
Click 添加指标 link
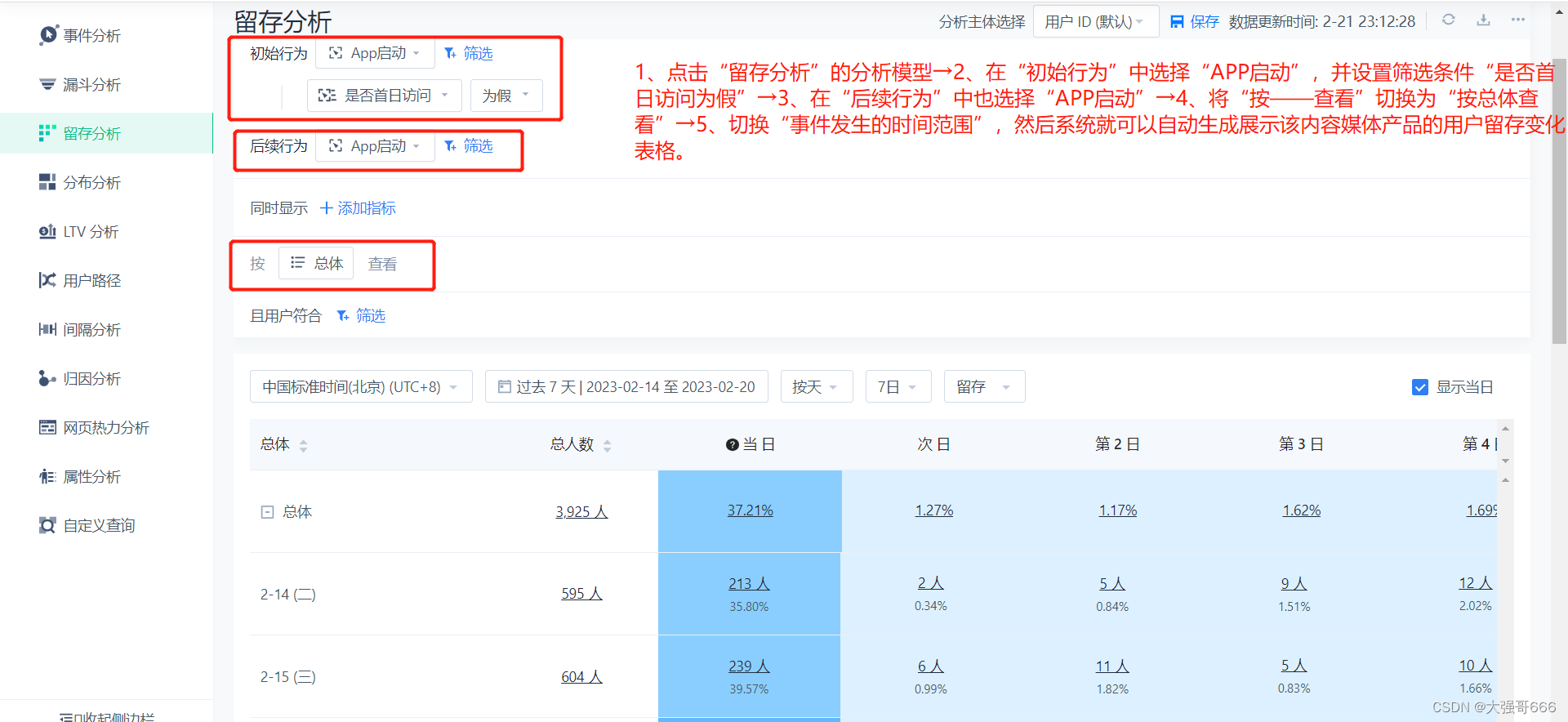click(x=358, y=208)
